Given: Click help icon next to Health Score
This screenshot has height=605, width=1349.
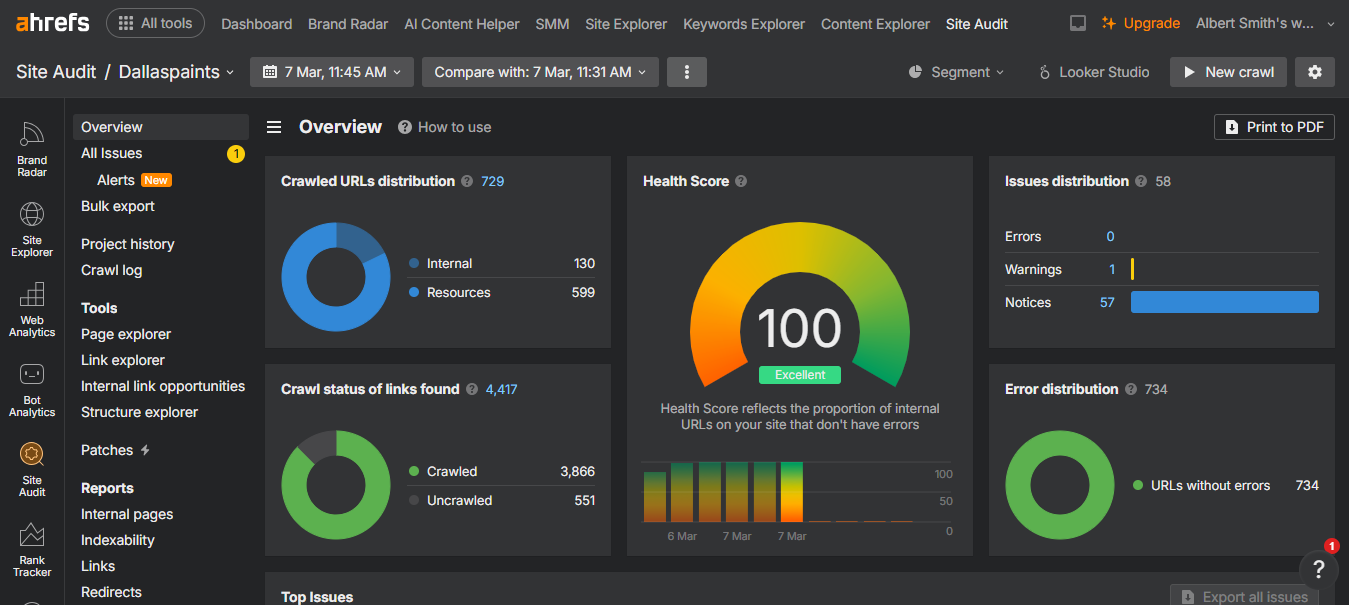Looking at the screenshot, I should pyautogui.click(x=741, y=181).
